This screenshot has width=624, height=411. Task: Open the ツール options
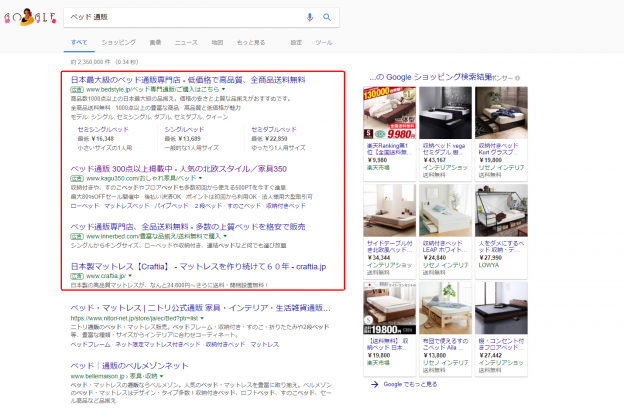tap(324, 42)
